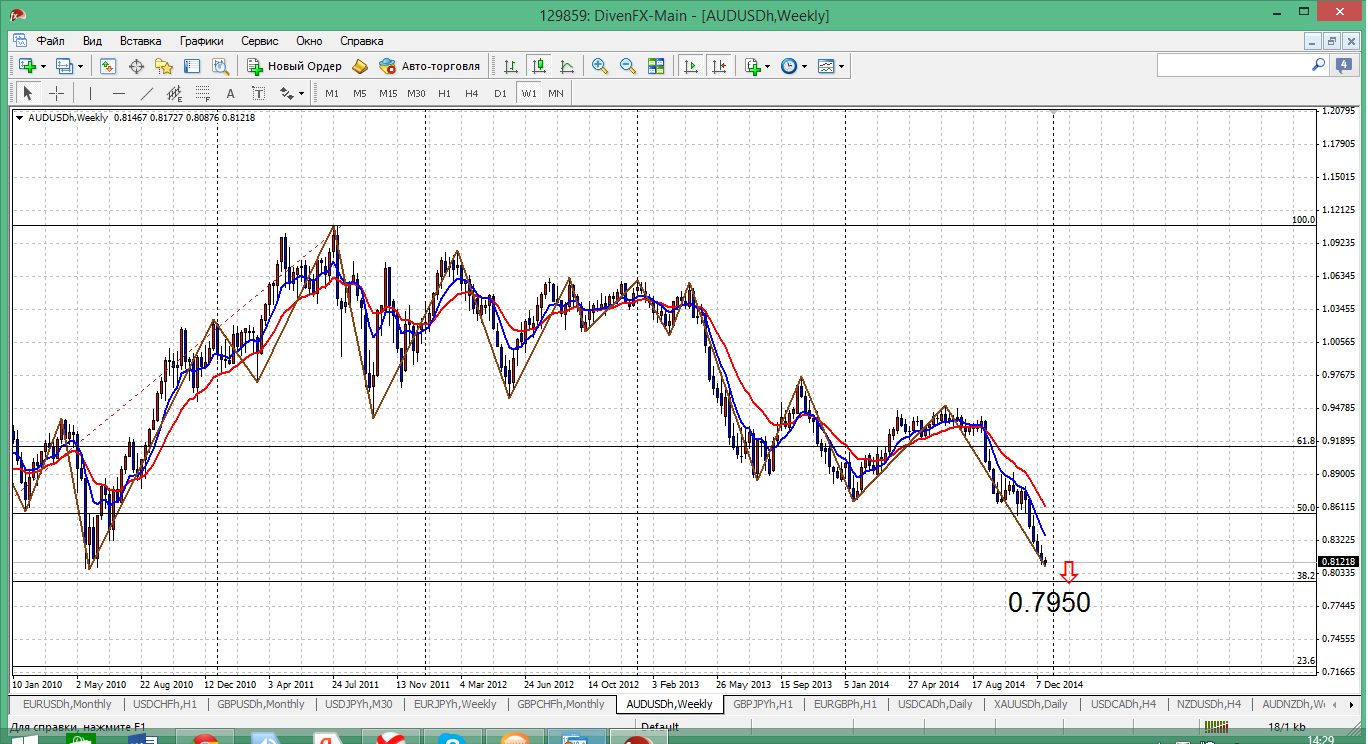Select the crosshair cursor tool

click(57, 93)
